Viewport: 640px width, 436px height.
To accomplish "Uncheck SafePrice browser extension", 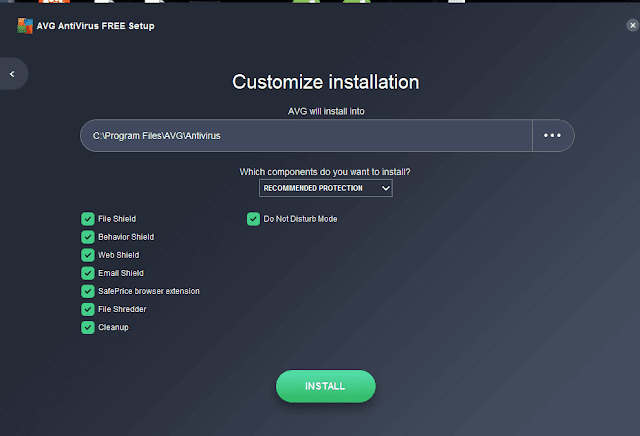I will tap(88, 291).
